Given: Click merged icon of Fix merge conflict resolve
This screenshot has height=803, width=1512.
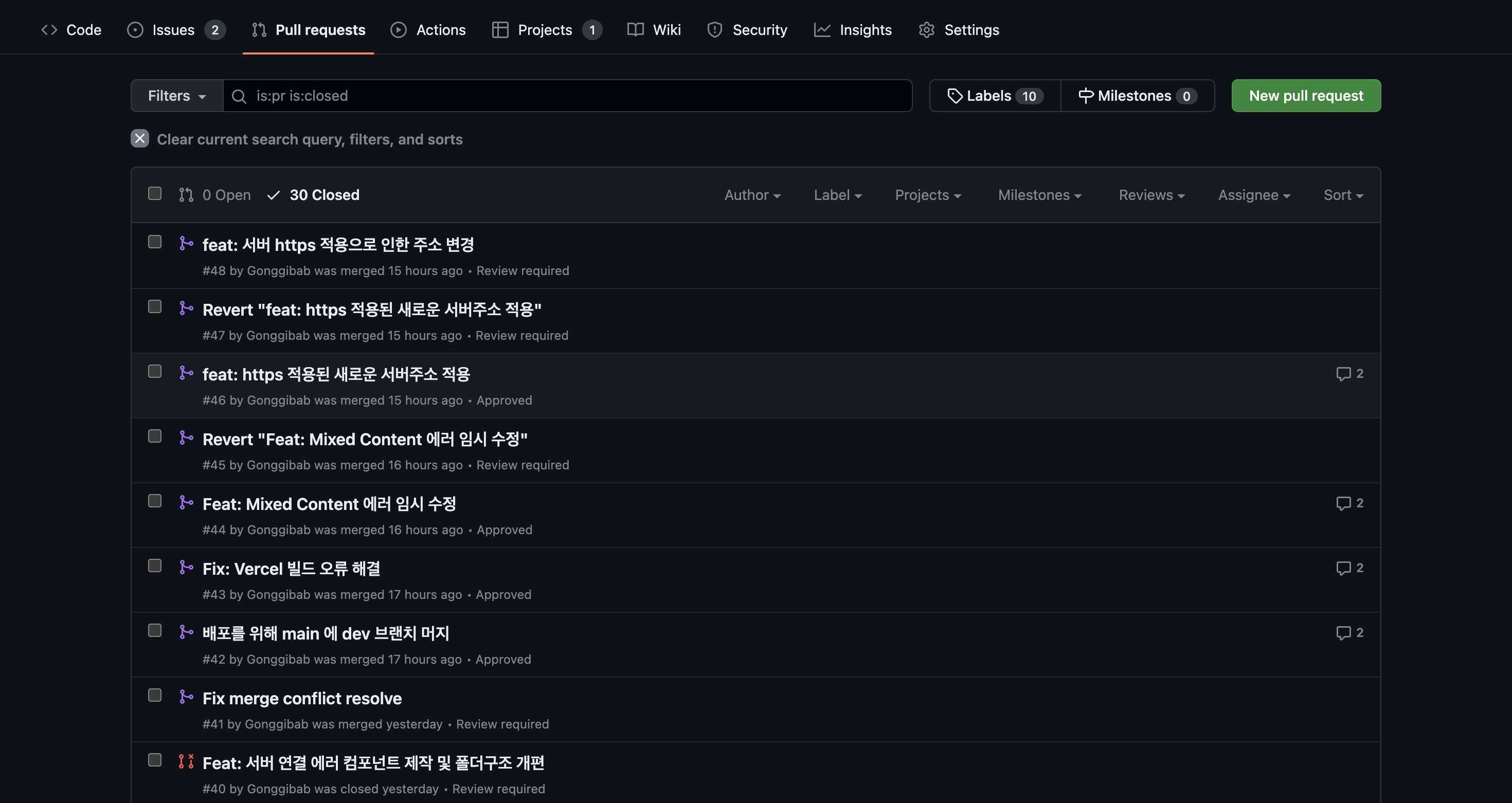Looking at the screenshot, I should coord(186,696).
